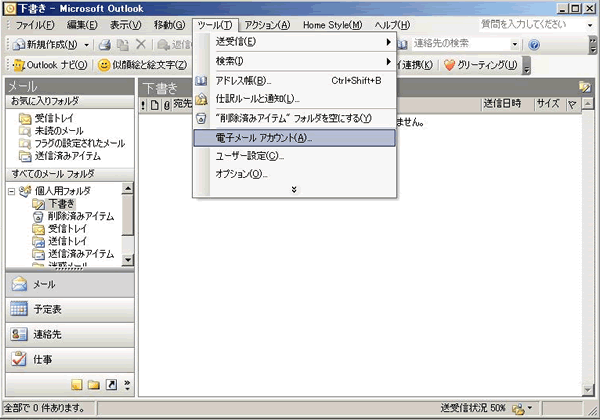The height and width of the screenshot is (420, 600).
Task: Click 新規作成 button
Action: click(45, 45)
